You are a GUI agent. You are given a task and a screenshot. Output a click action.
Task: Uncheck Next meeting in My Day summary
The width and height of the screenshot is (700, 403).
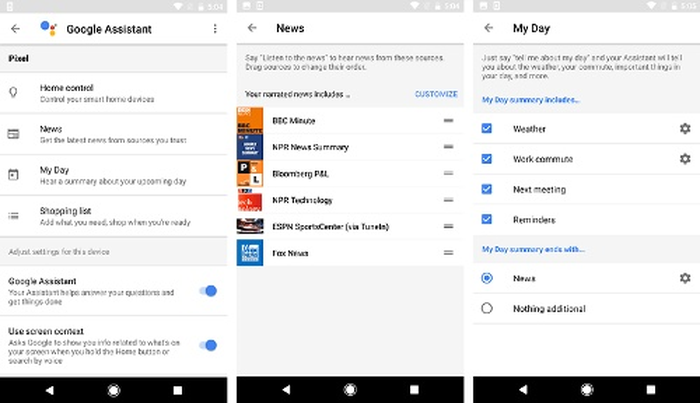click(487, 189)
